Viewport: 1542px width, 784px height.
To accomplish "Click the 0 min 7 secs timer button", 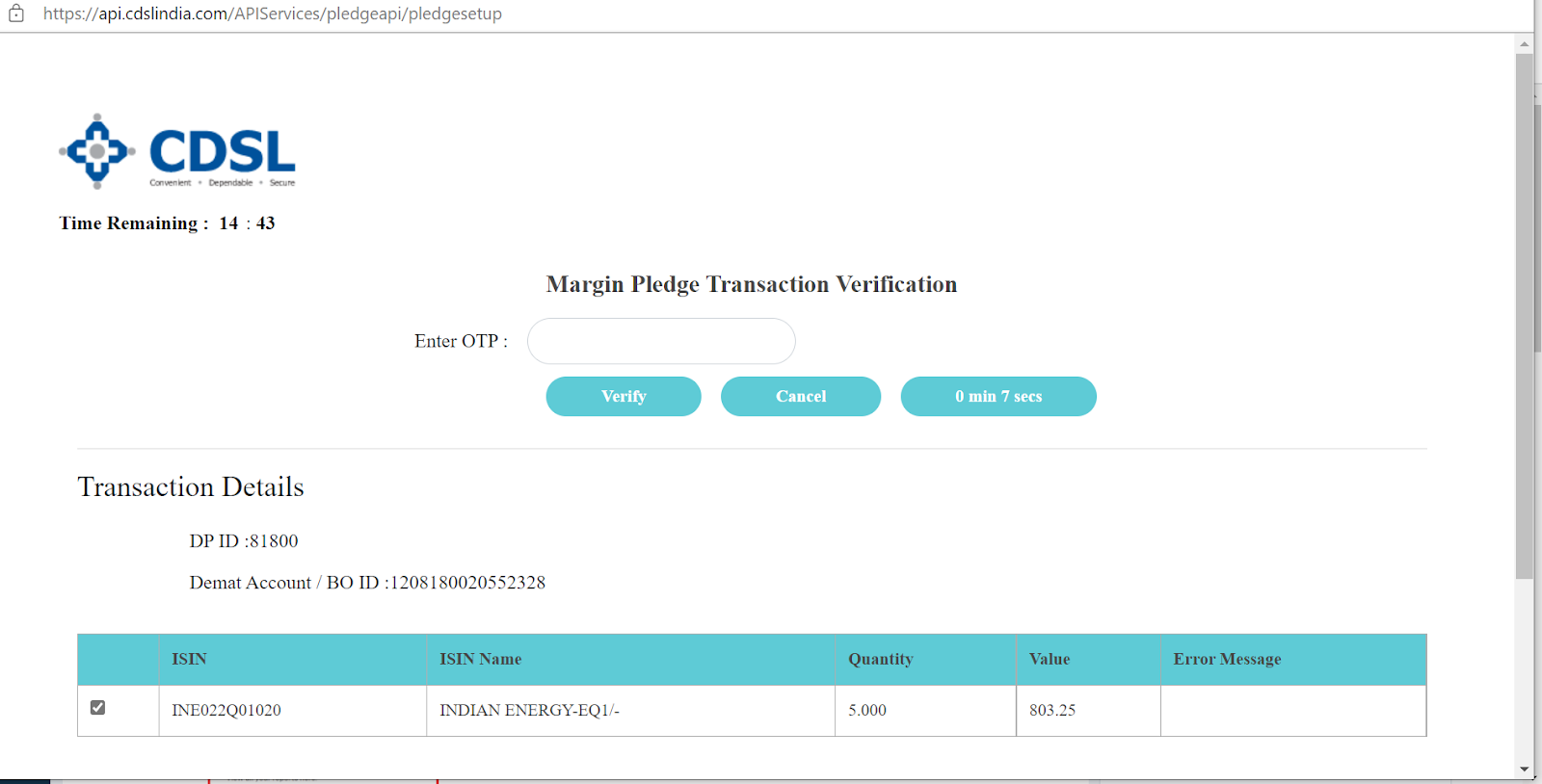I will tap(998, 397).
